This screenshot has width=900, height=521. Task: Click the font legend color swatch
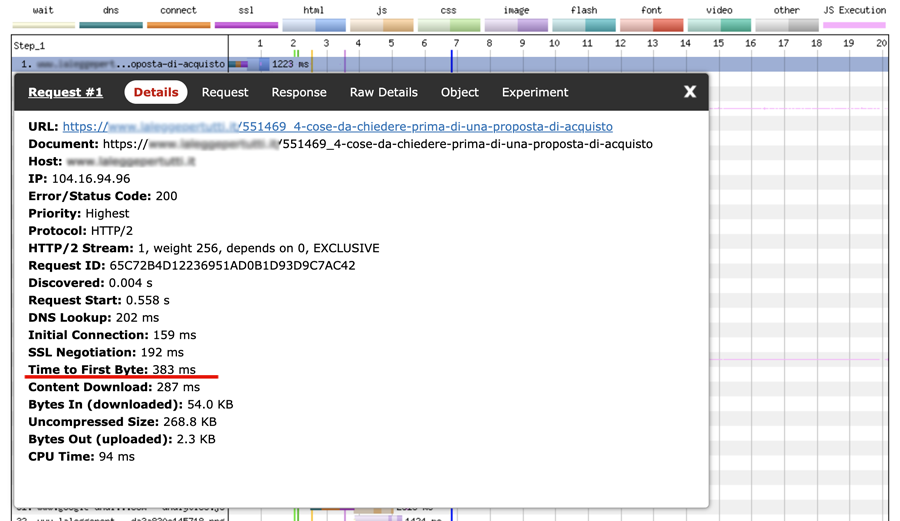click(651, 25)
